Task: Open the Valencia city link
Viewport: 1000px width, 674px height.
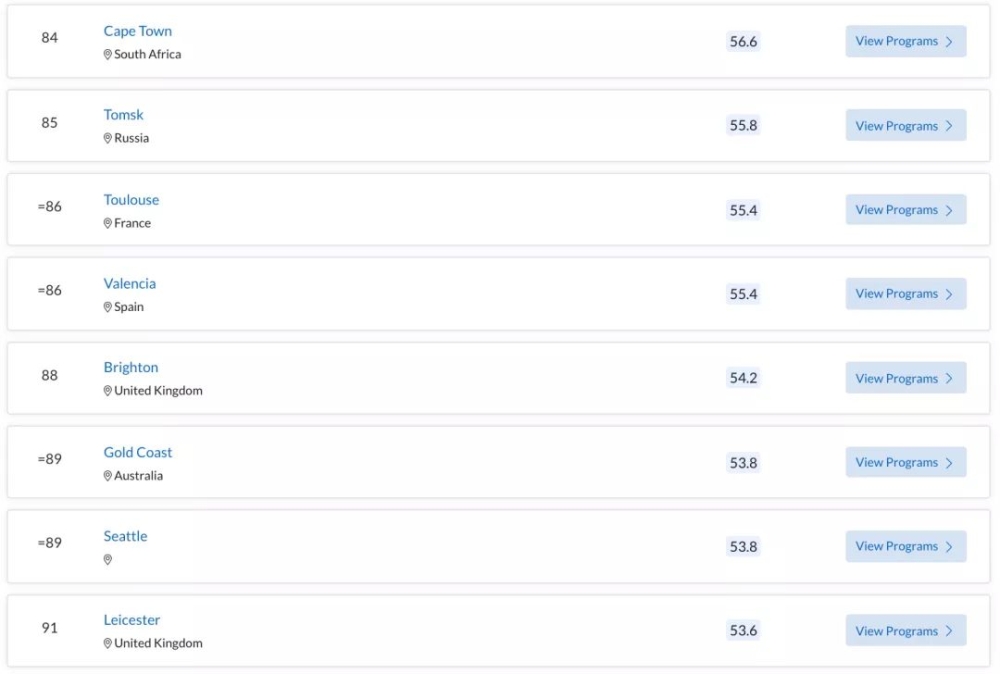Action: click(x=129, y=283)
